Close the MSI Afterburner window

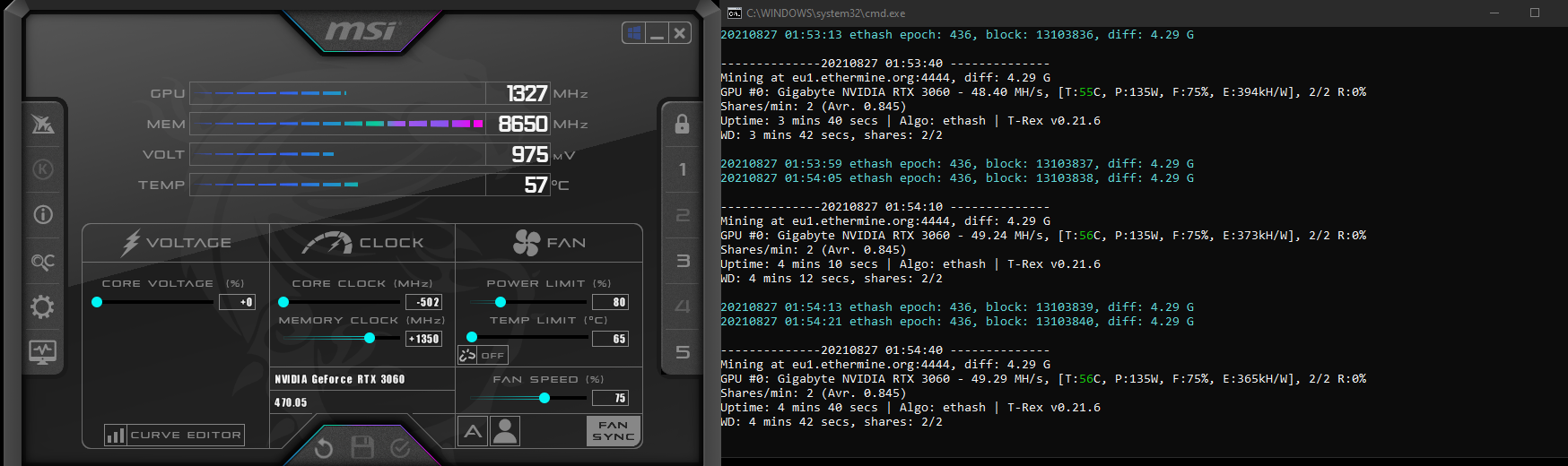click(680, 34)
